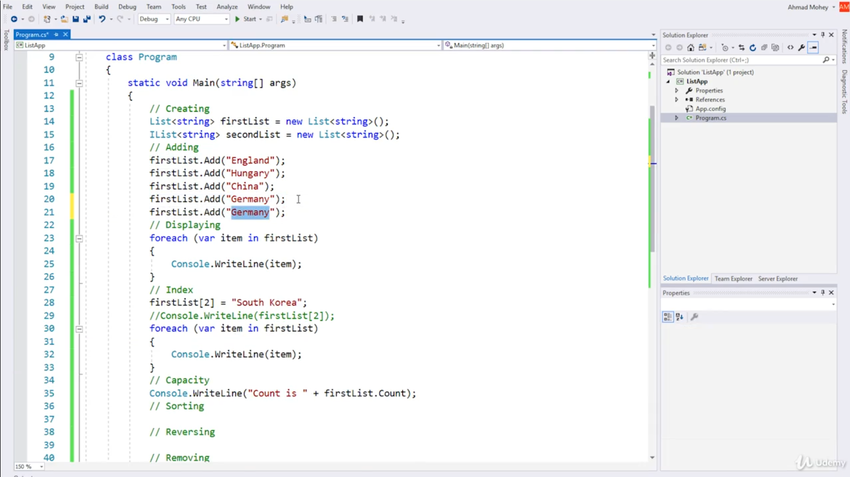Save Program.cs with the floppy icon
Screen dimensions: 850x477
pos(75,19)
